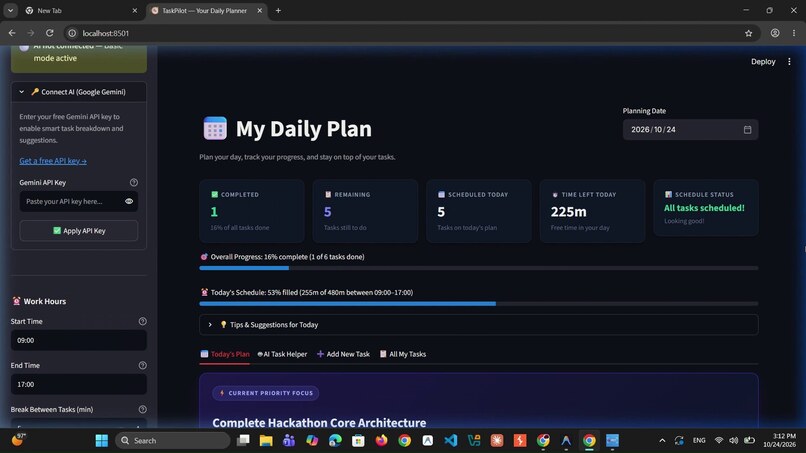The height and width of the screenshot is (453, 806).
Task: Open the Get a free API key link
Action: [53, 161]
